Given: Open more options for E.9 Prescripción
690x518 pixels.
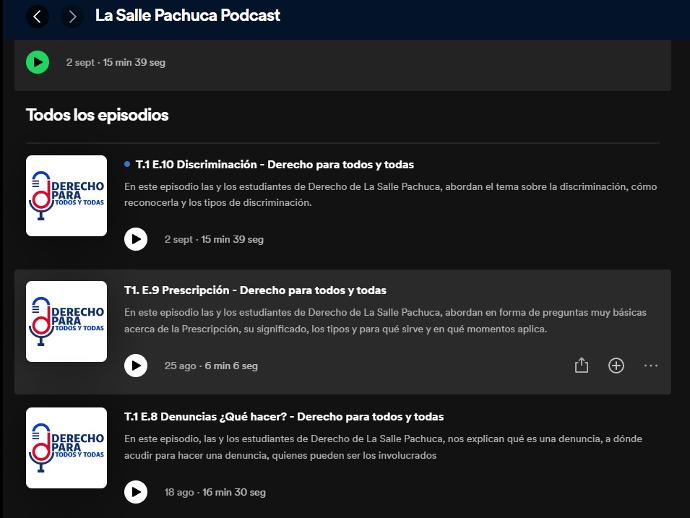Looking at the screenshot, I should 651,365.
